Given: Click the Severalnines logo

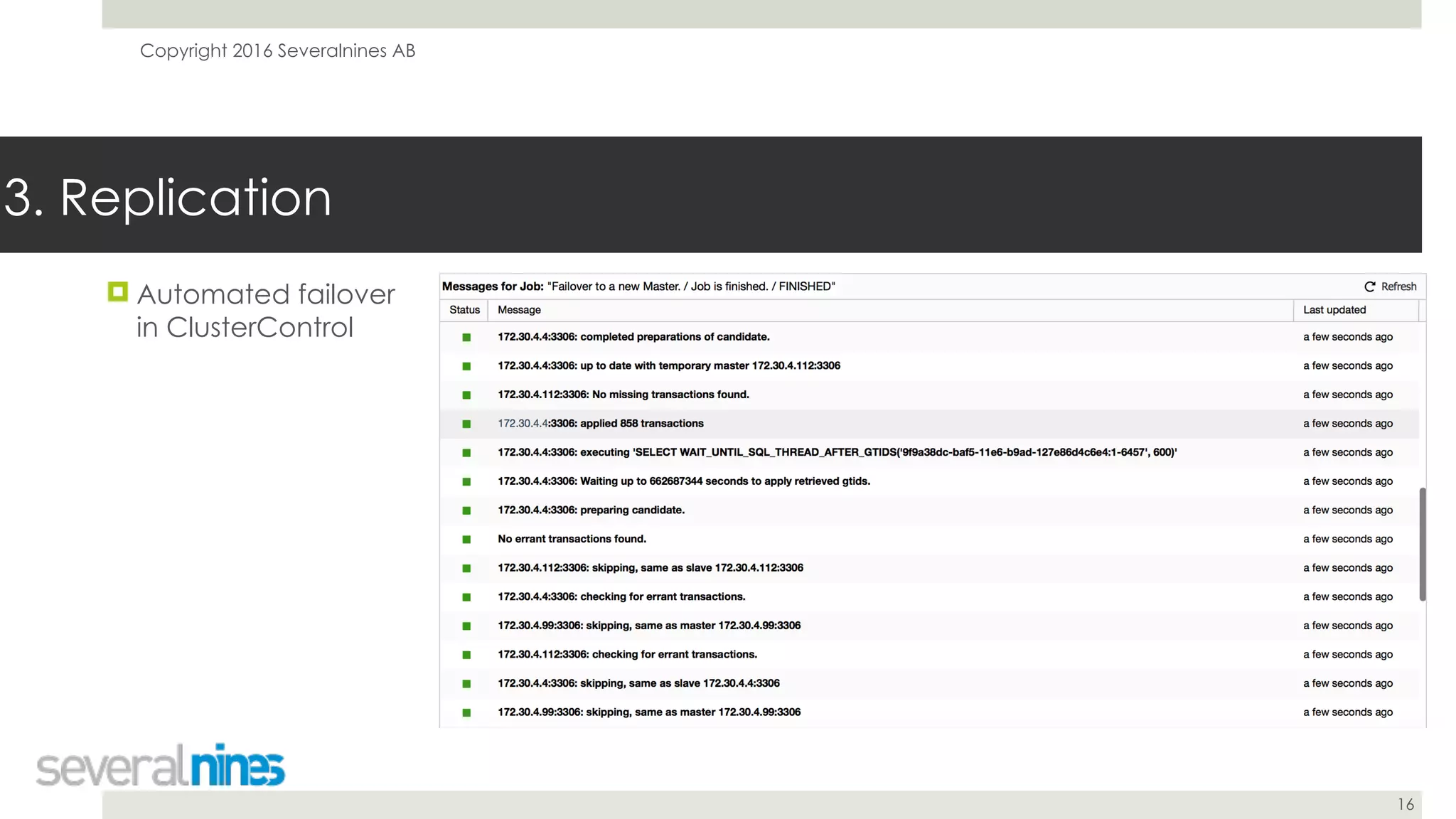Looking at the screenshot, I should (161, 766).
